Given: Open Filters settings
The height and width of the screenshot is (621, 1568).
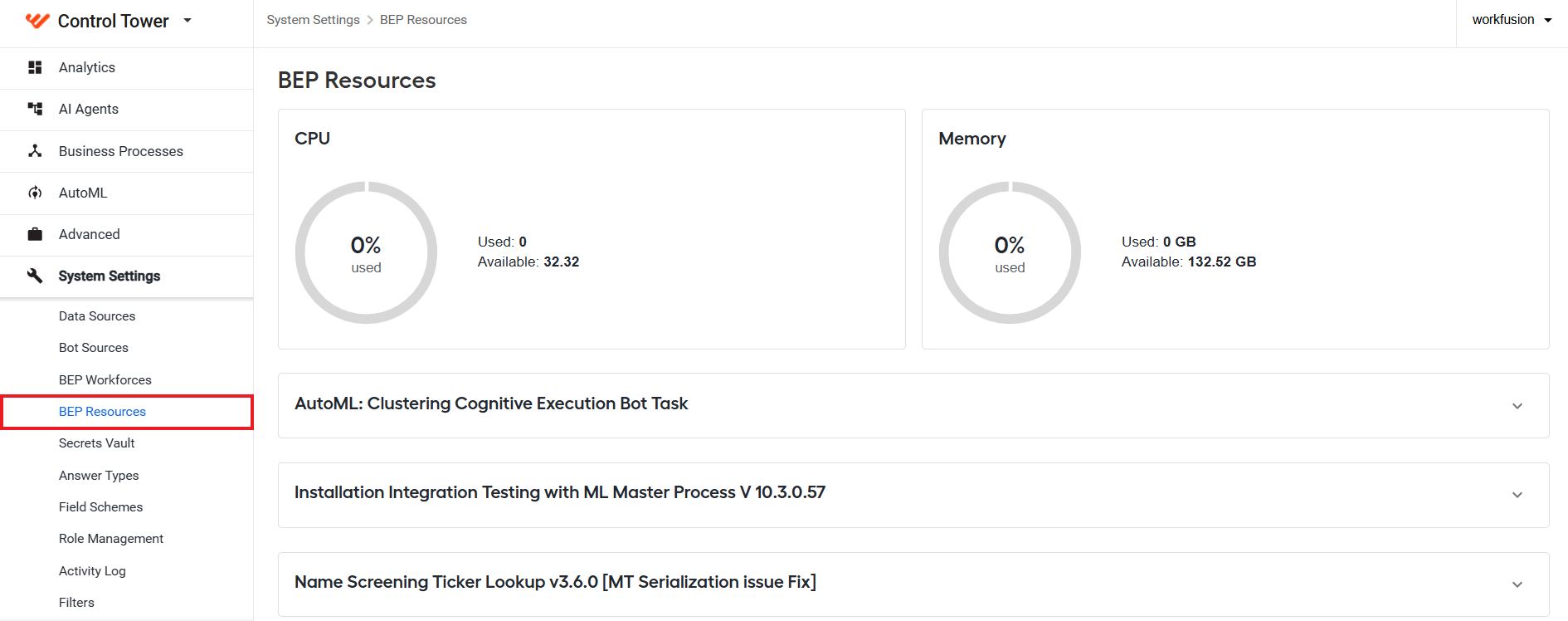Looking at the screenshot, I should [76, 603].
